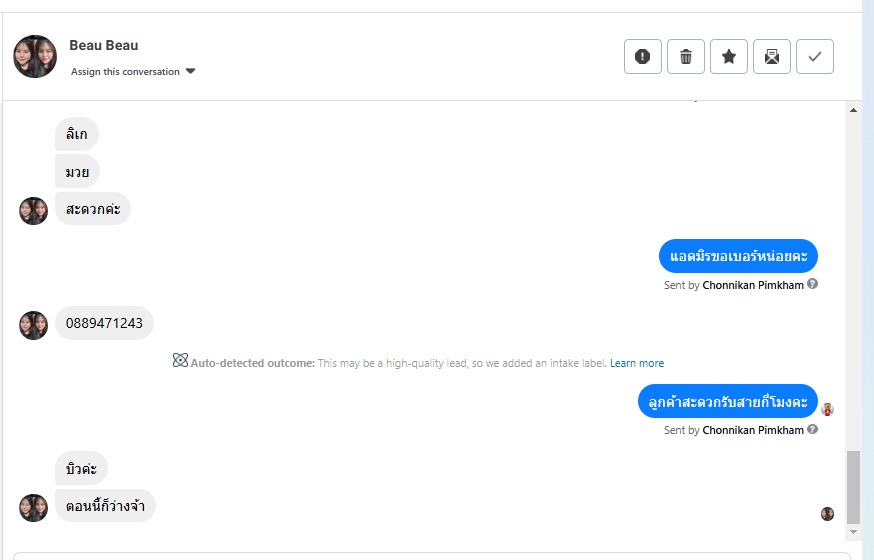This screenshot has width=874, height=560.
Task: Click Beau Beau profile picture in header
Action: click(35, 56)
